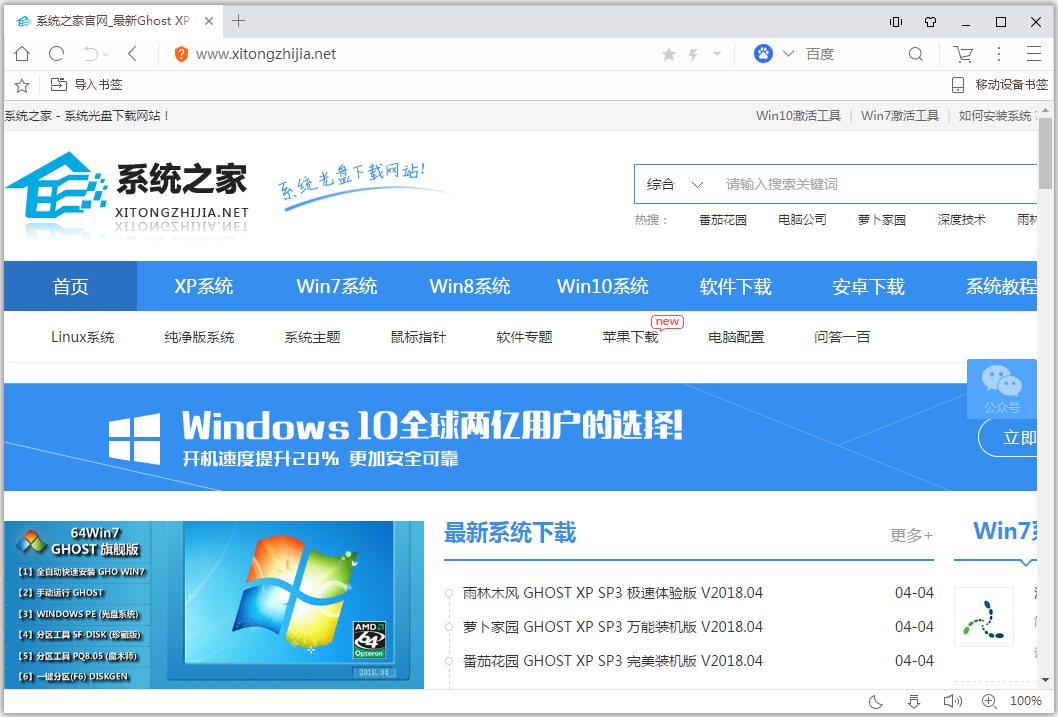Open the download manager arrow icon
Viewport: 1058px width, 717px height.
[913, 701]
